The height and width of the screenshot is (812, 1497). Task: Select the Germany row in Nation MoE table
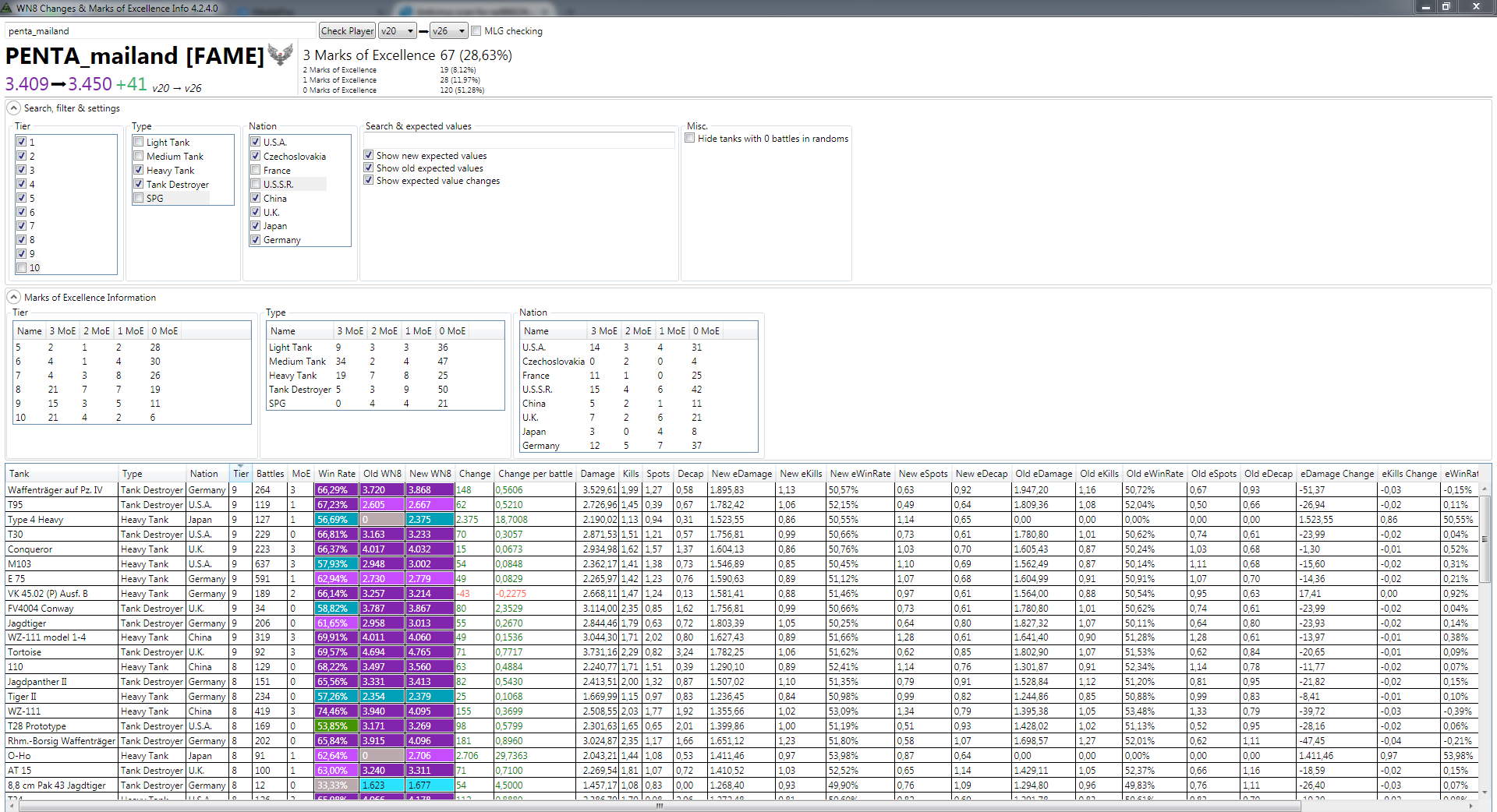[639, 446]
